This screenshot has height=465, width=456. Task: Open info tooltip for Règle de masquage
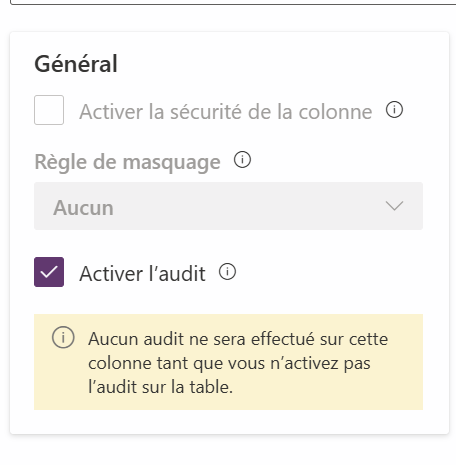(x=242, y=159)
